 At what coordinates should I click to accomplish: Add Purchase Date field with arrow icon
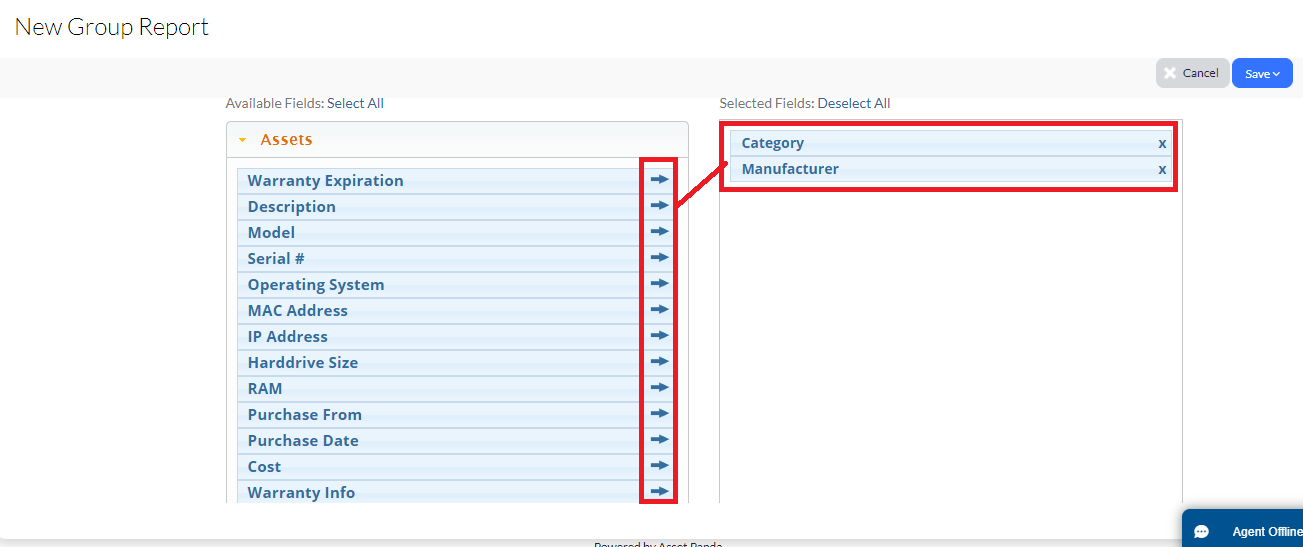659,440
